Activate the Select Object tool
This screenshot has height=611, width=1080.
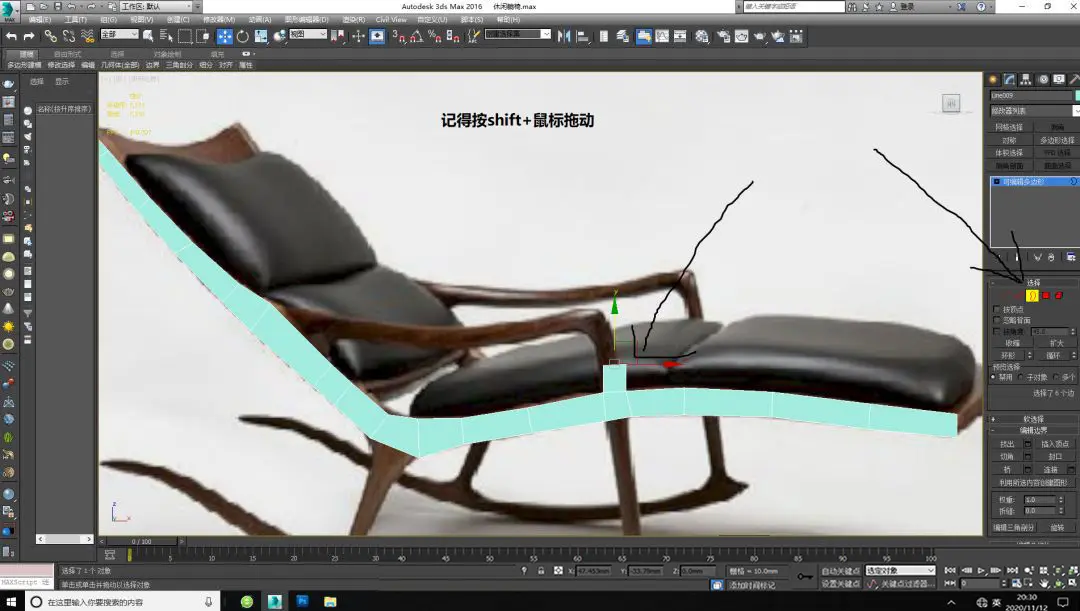coord(147,37)
